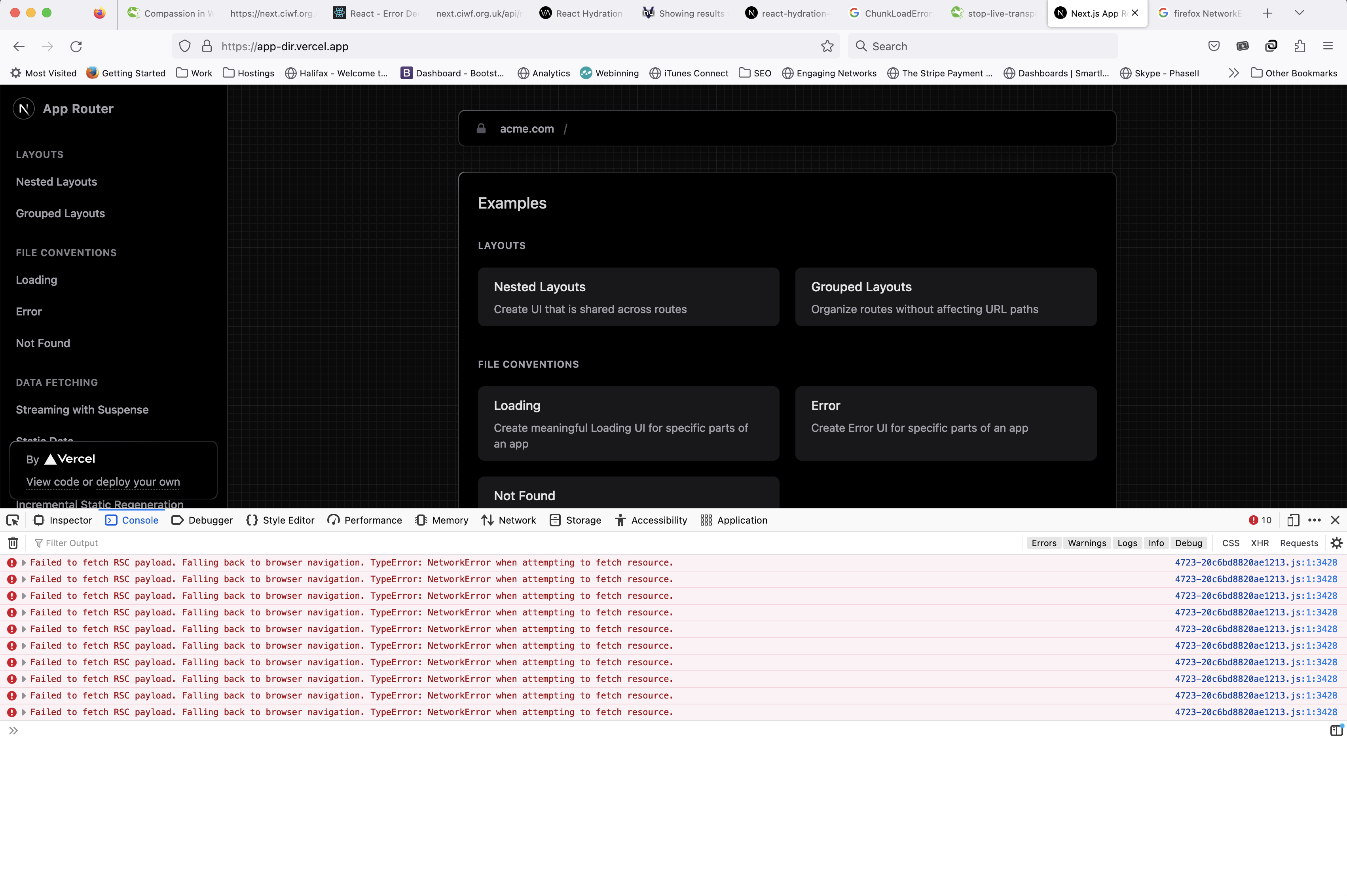Click the element picker icon in DevTools
This screenshot has width=1347, height=896.
[x=13, y=520]
